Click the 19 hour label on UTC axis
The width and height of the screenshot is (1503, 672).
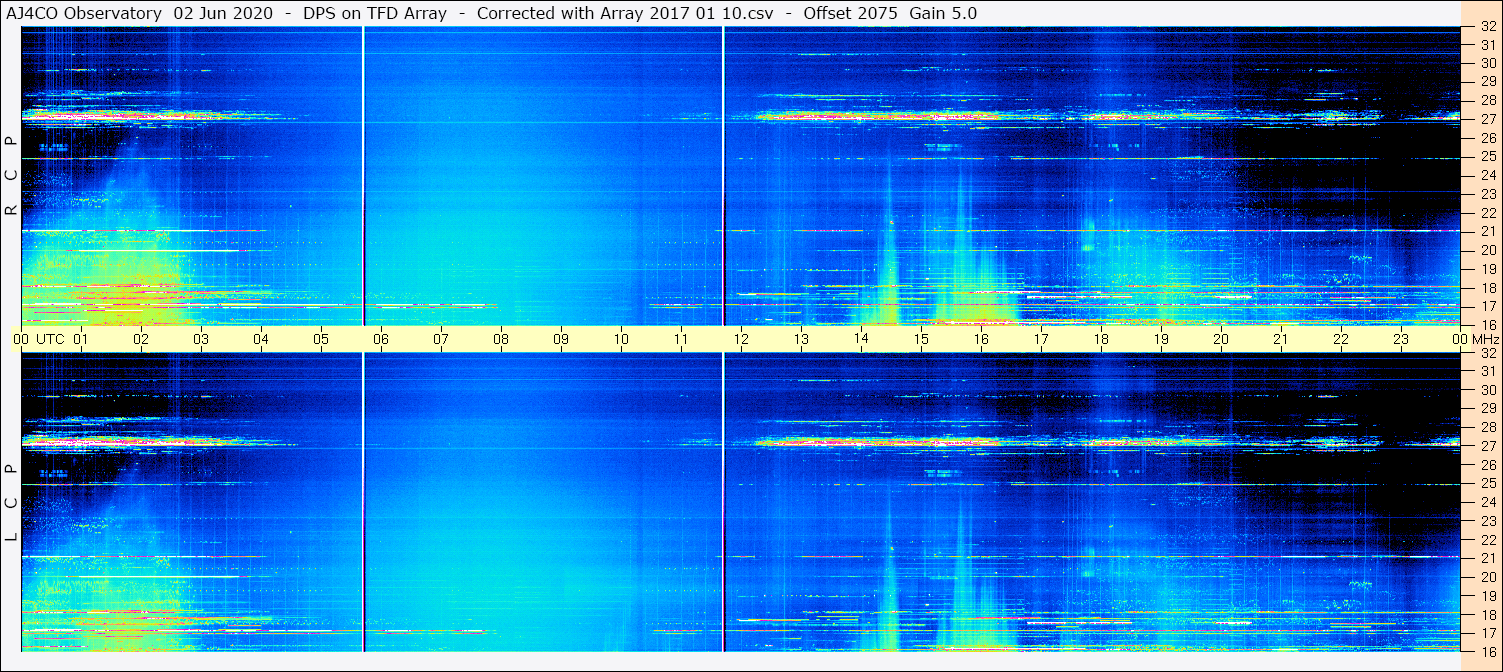pos(1161,339)
